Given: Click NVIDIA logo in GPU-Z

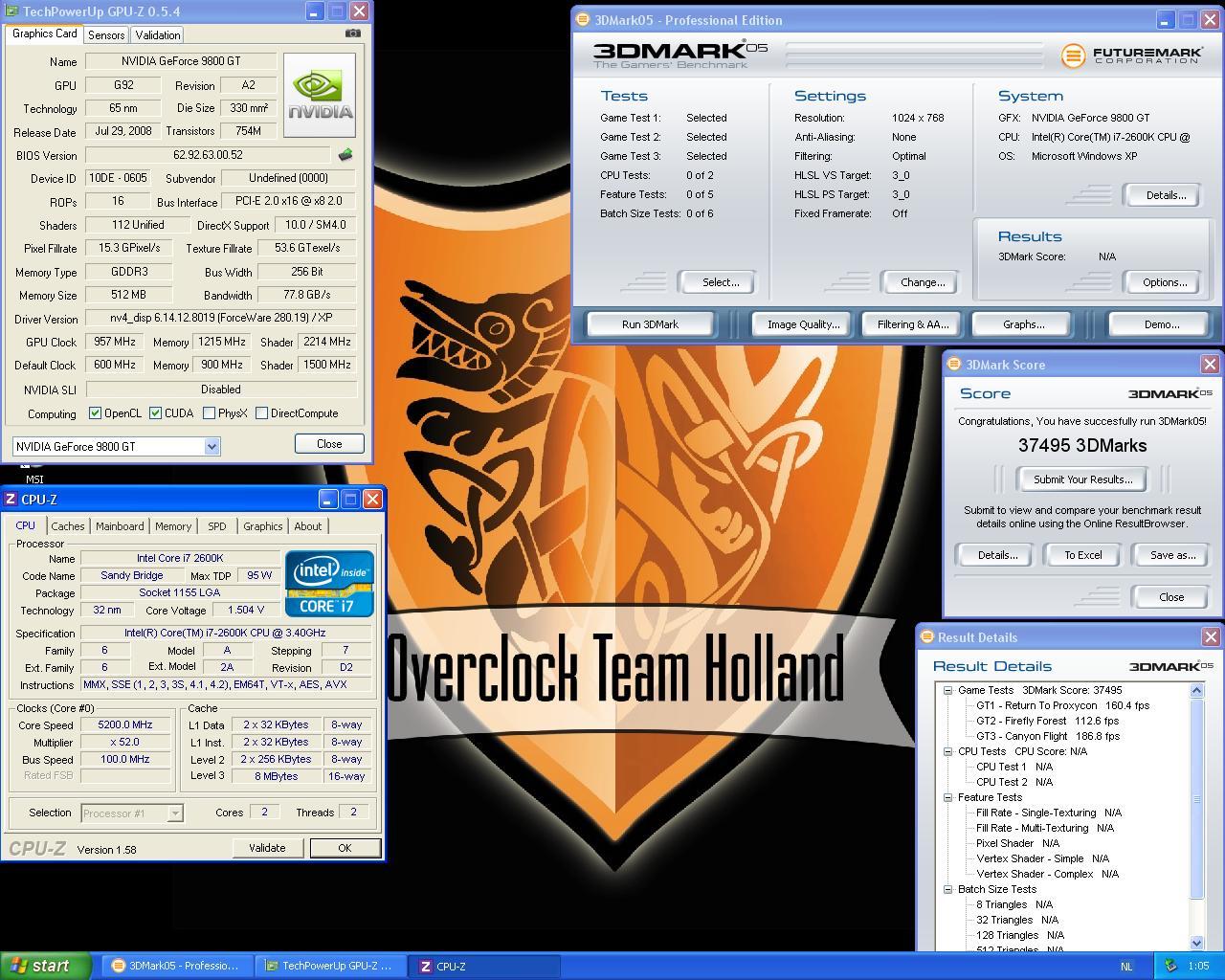Looking at the screenshot, I should (320, 94).
